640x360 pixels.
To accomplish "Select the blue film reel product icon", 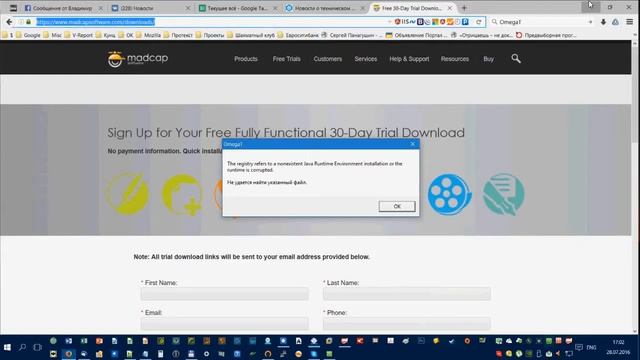I will [449, 194].
